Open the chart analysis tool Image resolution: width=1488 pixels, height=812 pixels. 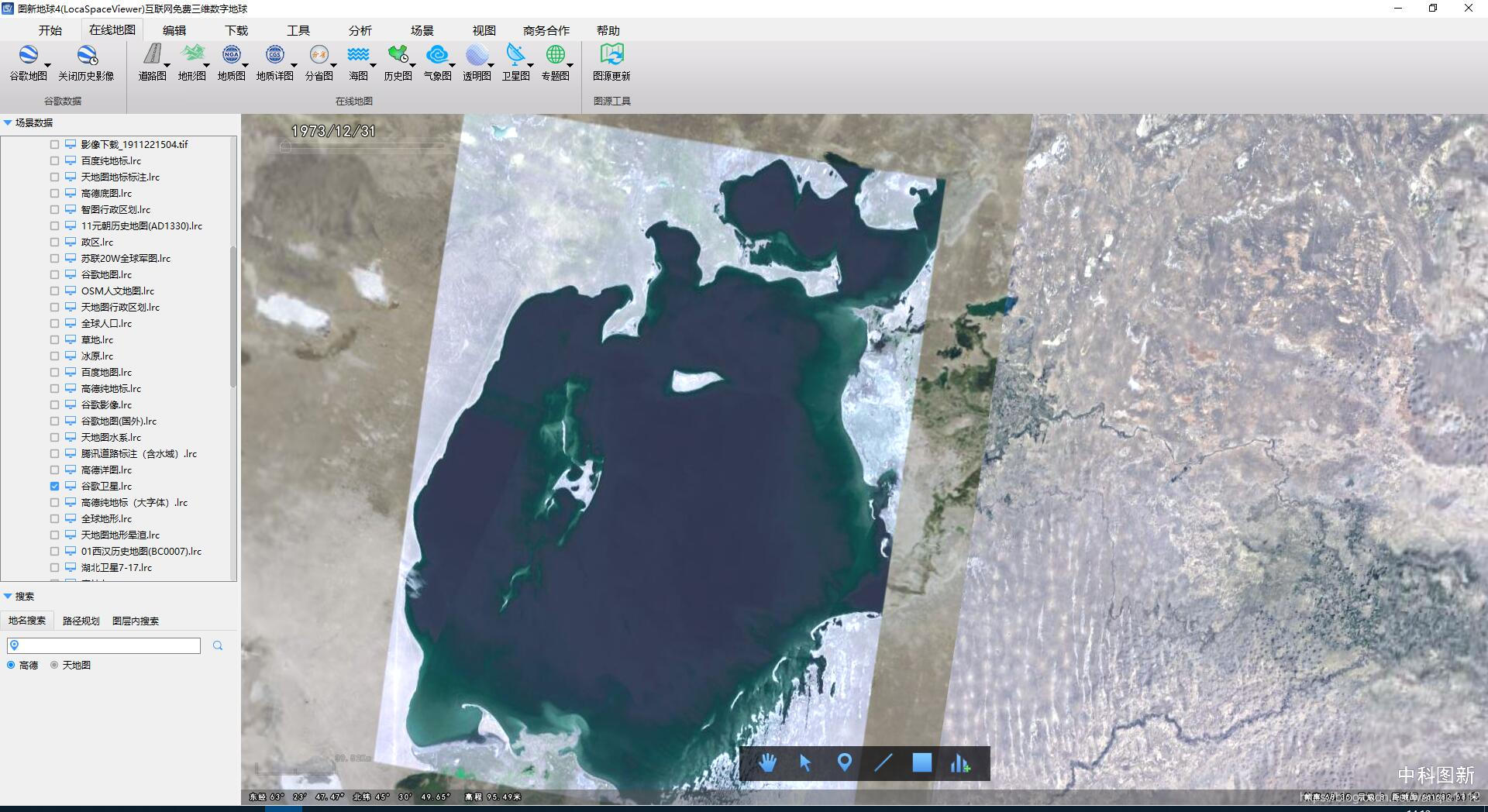click(x=960, y=763)
